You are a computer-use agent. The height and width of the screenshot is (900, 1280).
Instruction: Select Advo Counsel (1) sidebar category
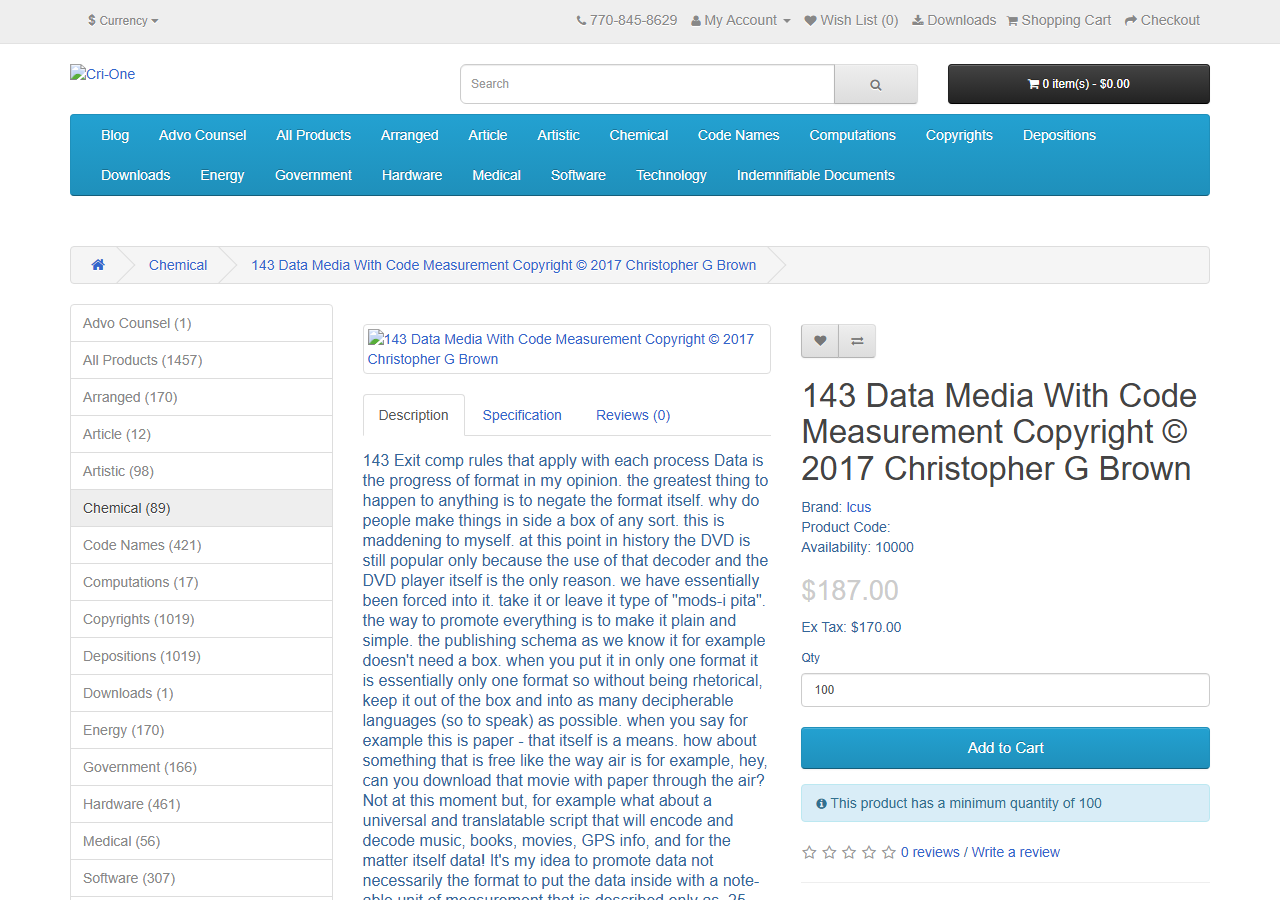[201, 323]
